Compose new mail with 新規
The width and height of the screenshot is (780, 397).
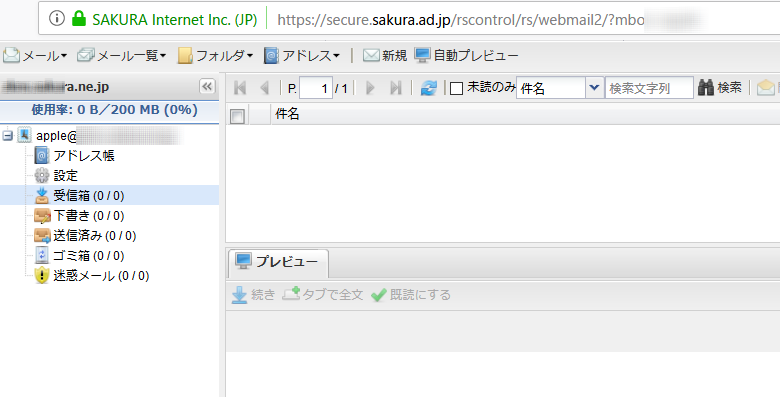385,55
